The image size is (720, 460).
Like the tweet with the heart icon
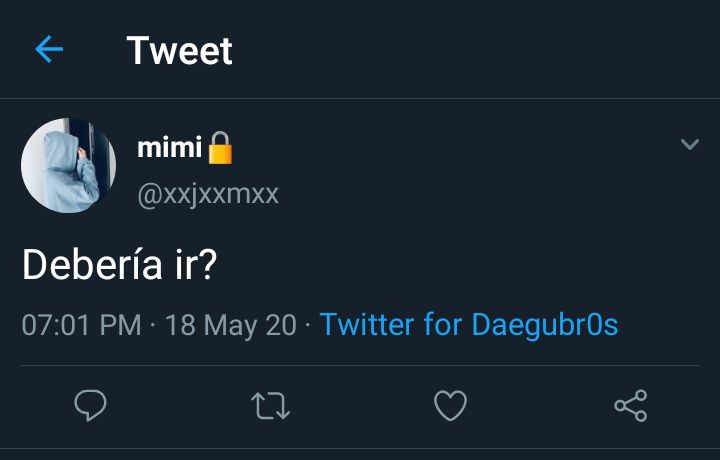[450, 405]
